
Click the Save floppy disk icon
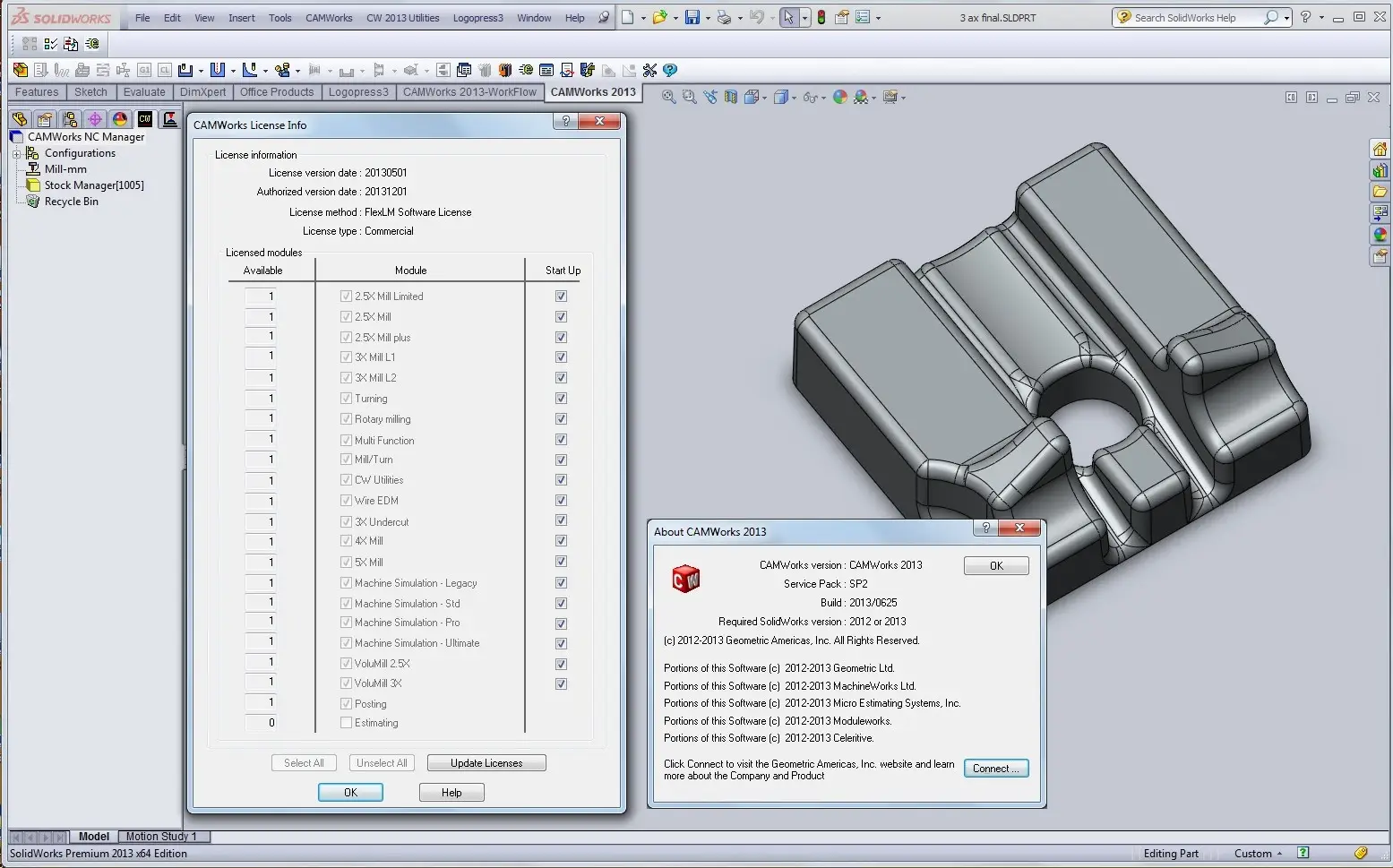[x=692, y=17]
